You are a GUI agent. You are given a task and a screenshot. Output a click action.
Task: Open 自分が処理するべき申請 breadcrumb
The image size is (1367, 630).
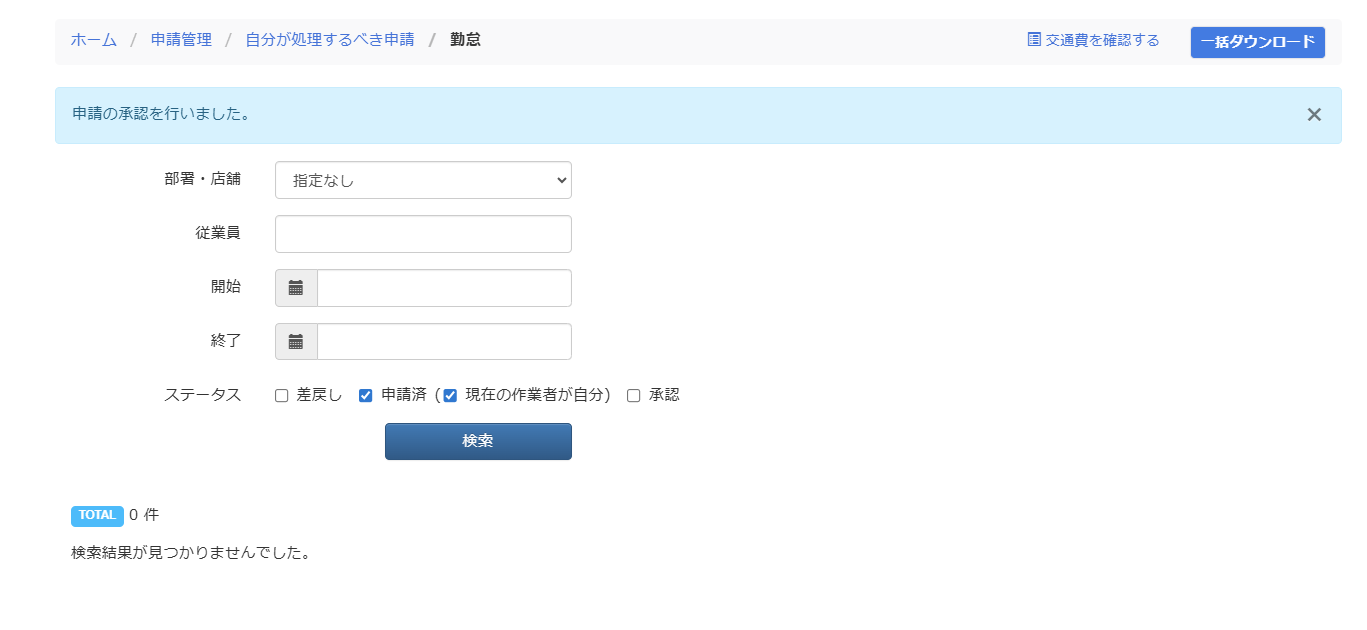point(330,40)
